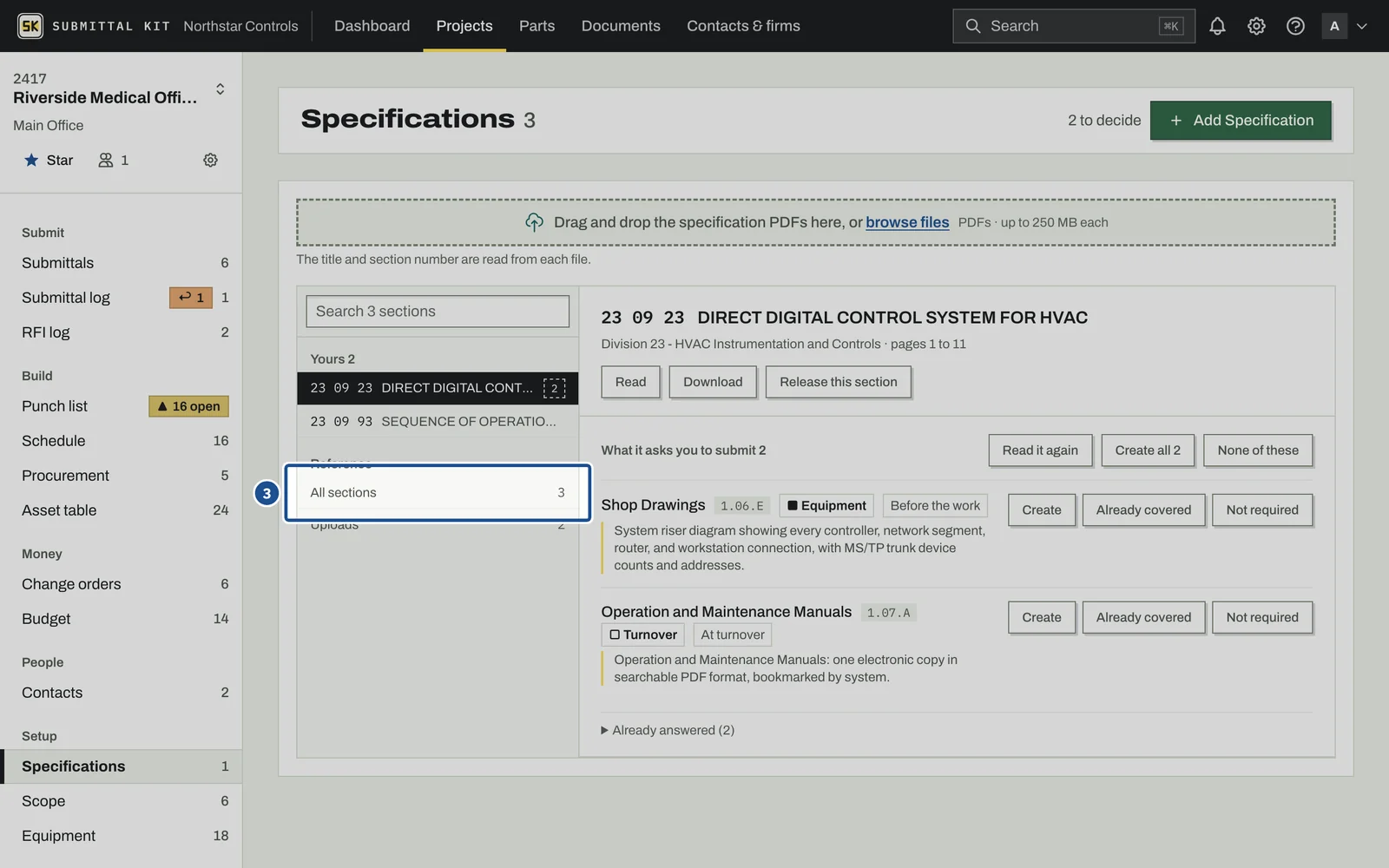The image size is (1389, 868).
Task: Click the returned badge on Submittal log
Action: [x=191, y=298]
